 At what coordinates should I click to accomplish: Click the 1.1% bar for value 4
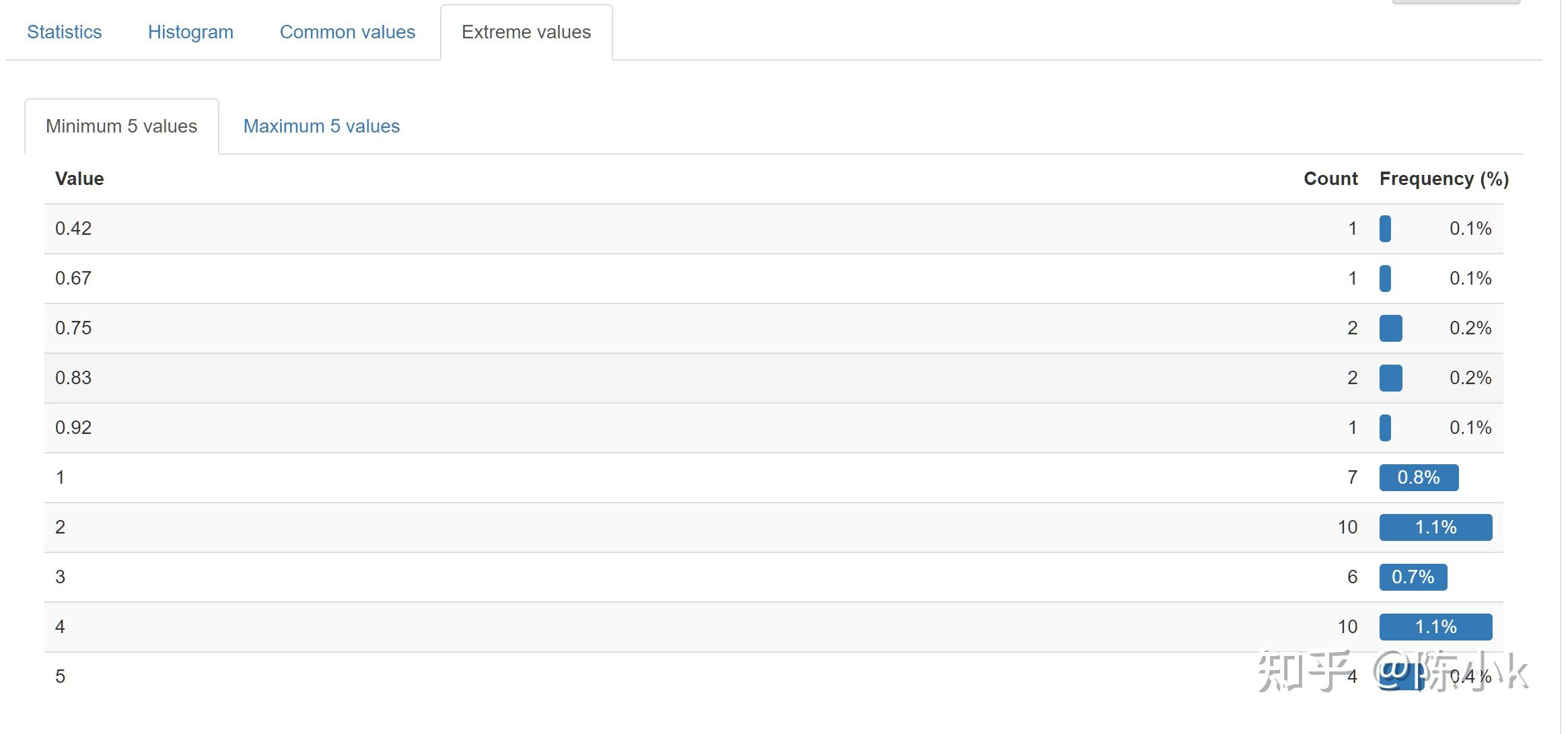1435,627
